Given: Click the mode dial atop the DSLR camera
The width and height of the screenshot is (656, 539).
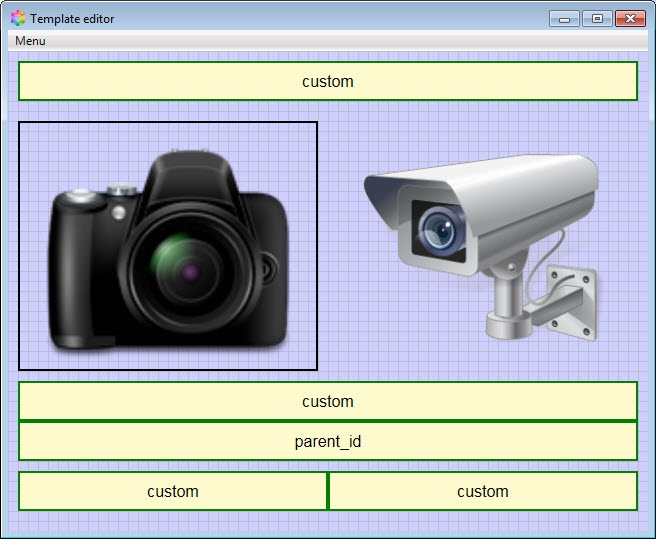Looking at the screenshot, I should pyautogui.click(x=121, y=190).
